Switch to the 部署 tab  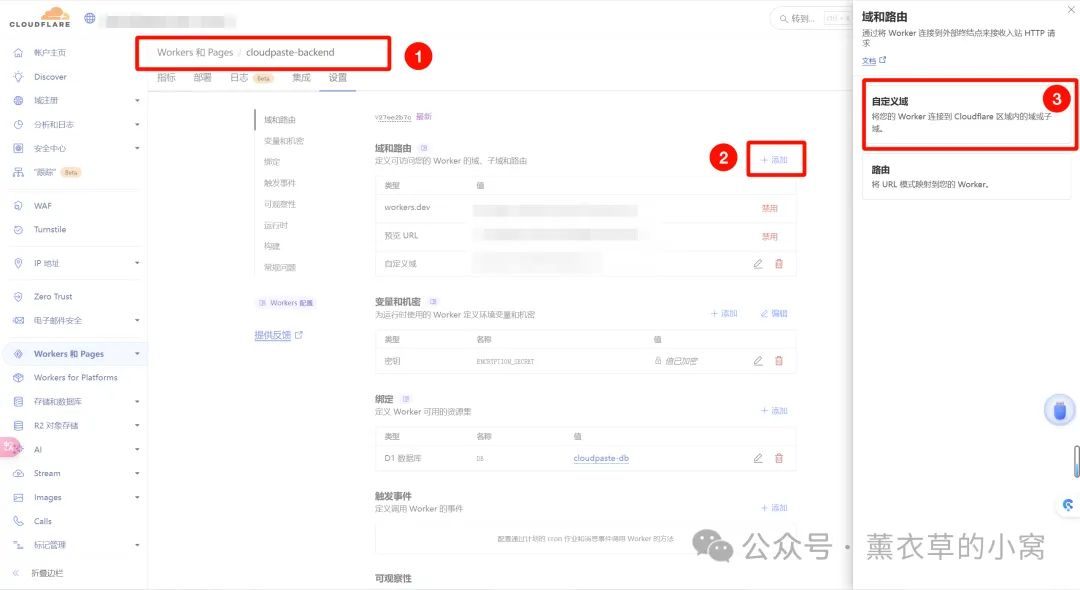pyautogui.click(x=202, y=78)
